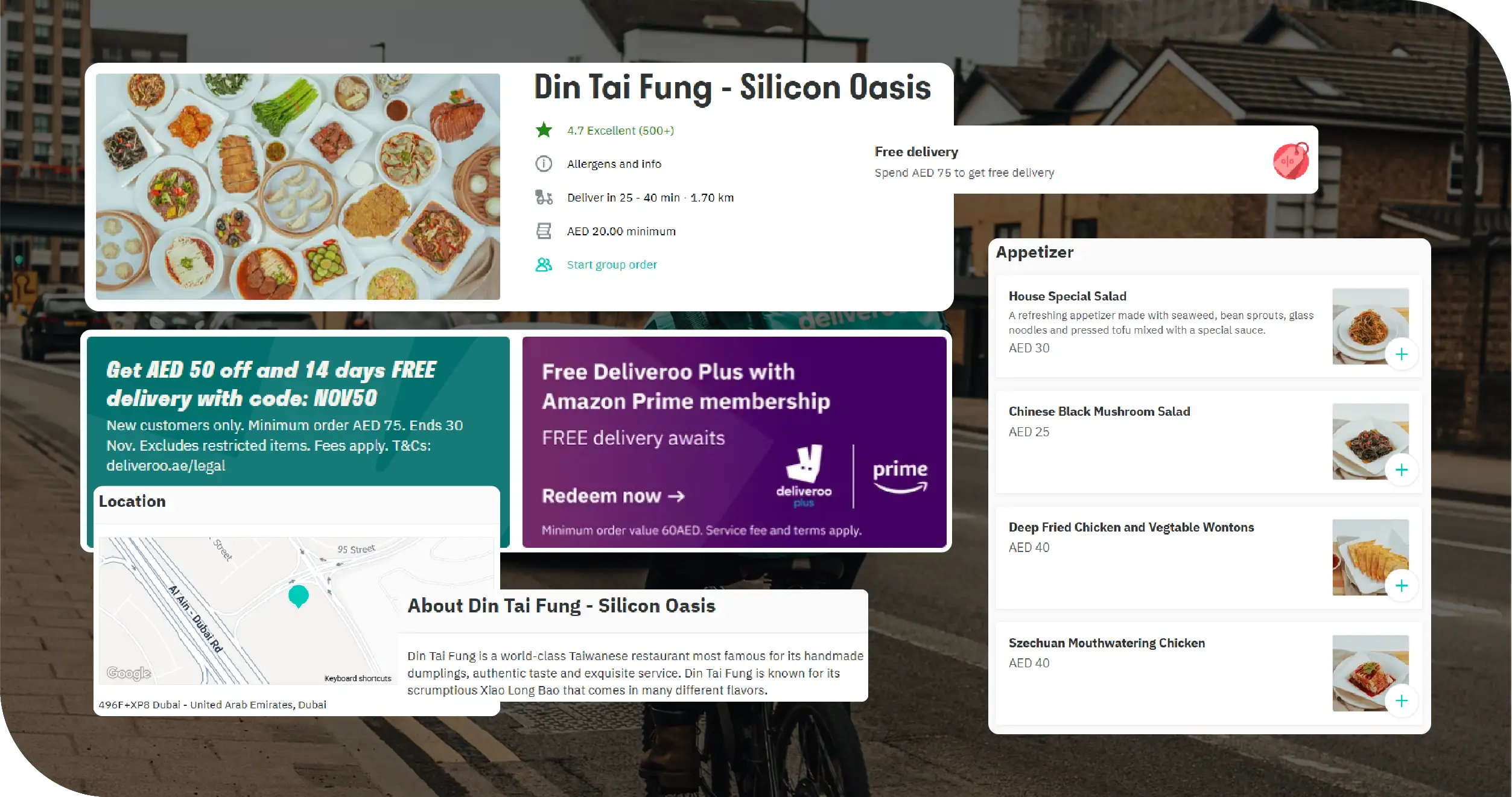Click the red discount tag icon
1512x797 pixels.
pyautogui.click(x=1290, y=160)
